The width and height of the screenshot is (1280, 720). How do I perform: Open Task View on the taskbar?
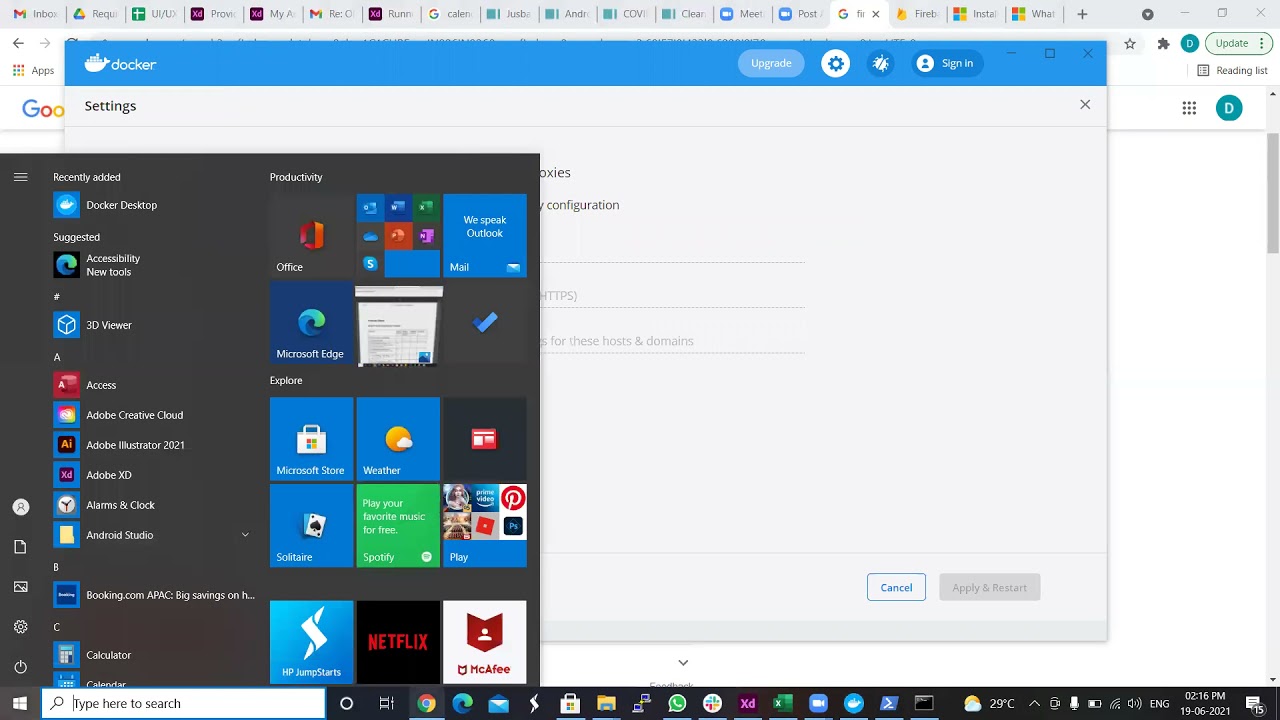tap(386, 704)
